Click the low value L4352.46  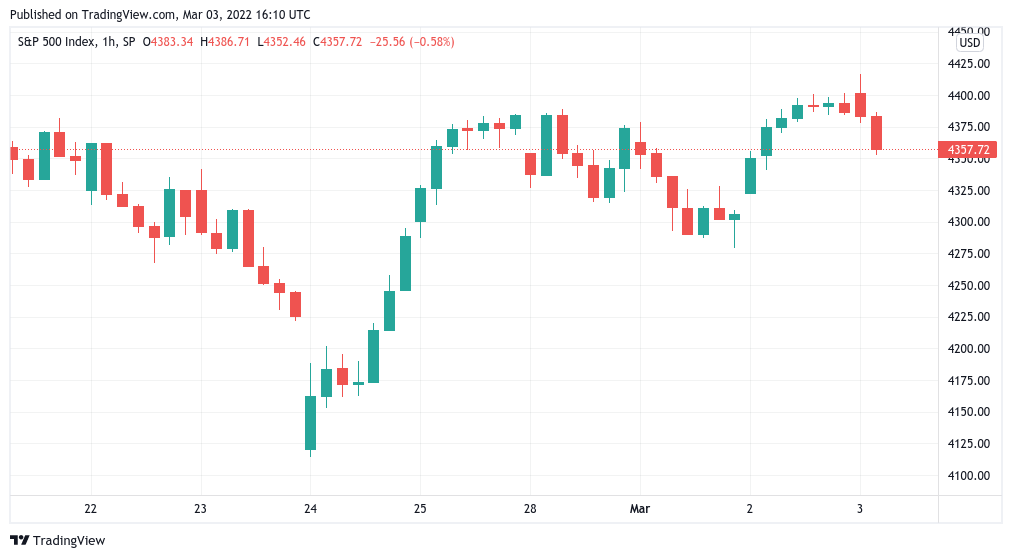point(282,42)
